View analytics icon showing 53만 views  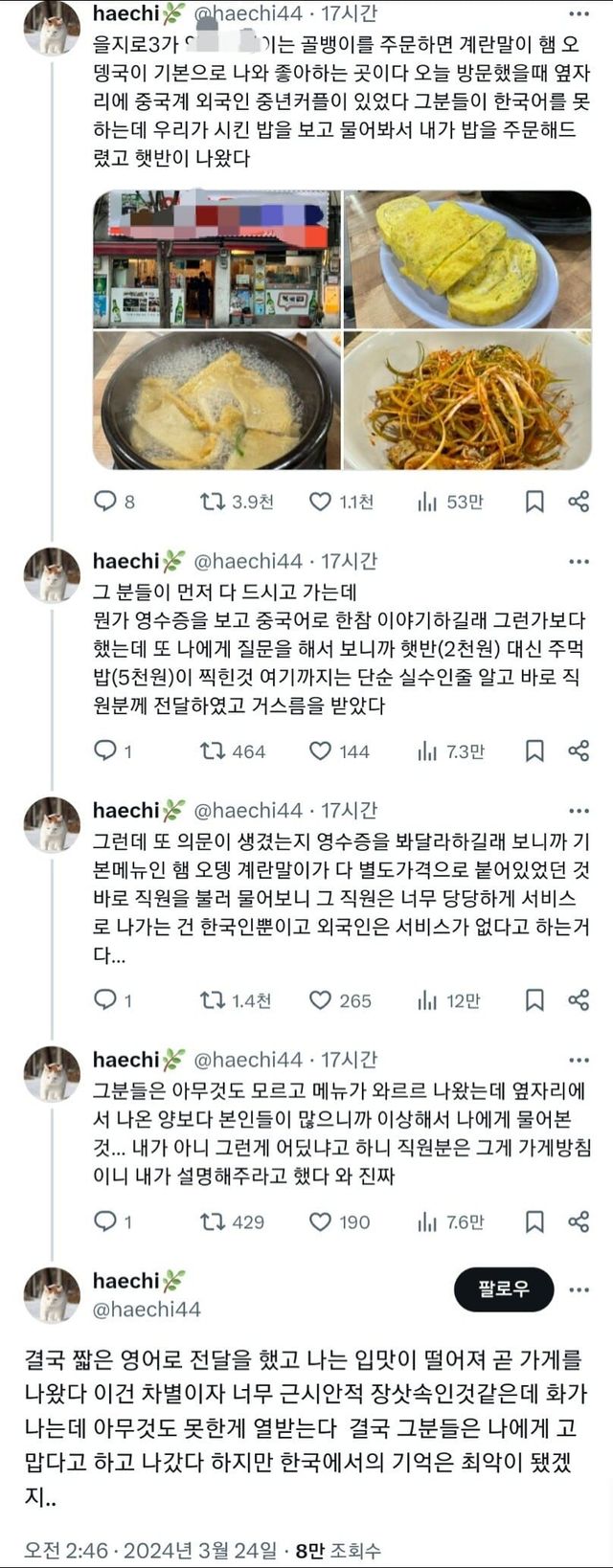[427, 501]
